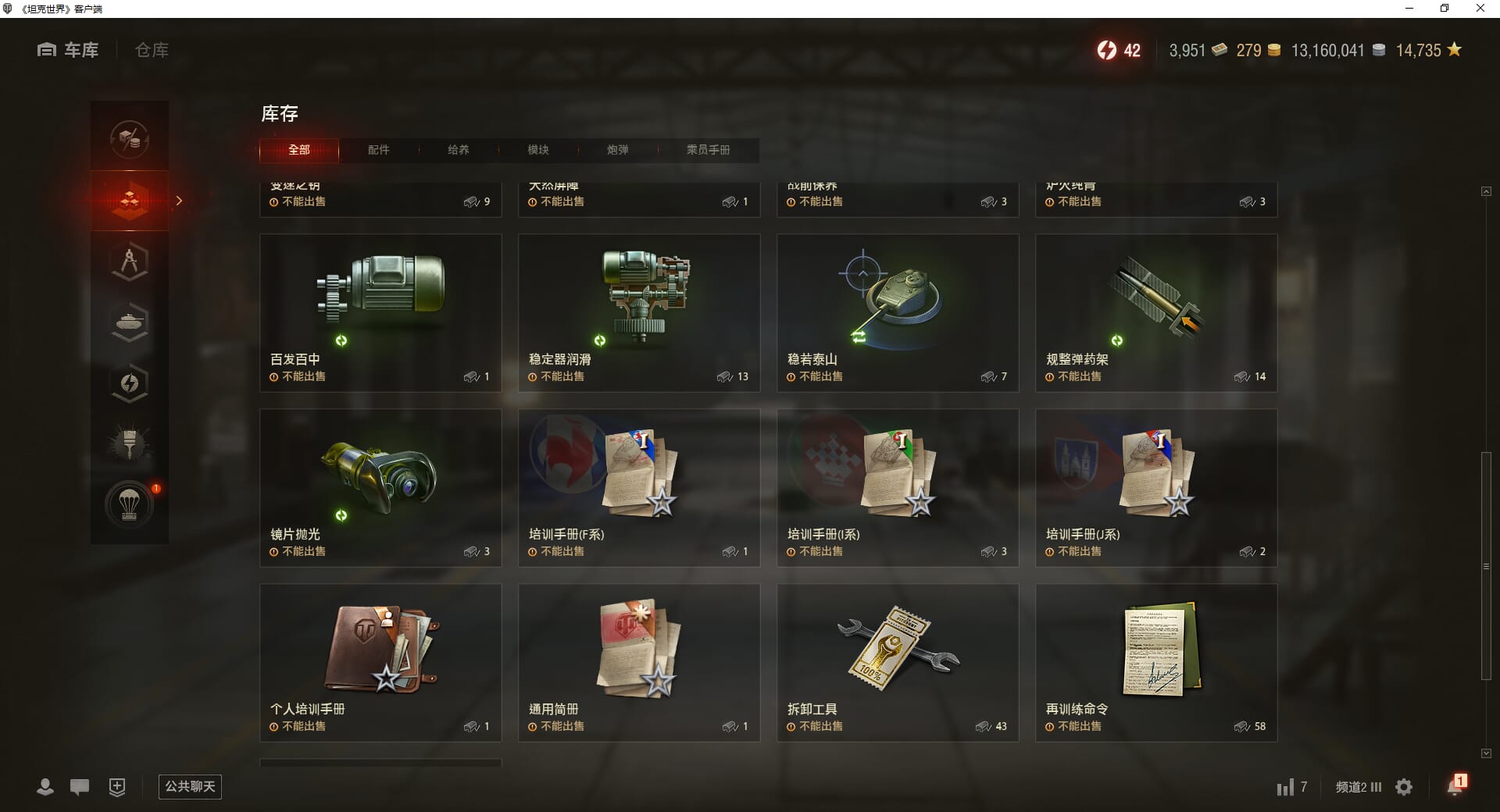Click the lightning bolt boosters sidebar icon

tap(130, 383)
